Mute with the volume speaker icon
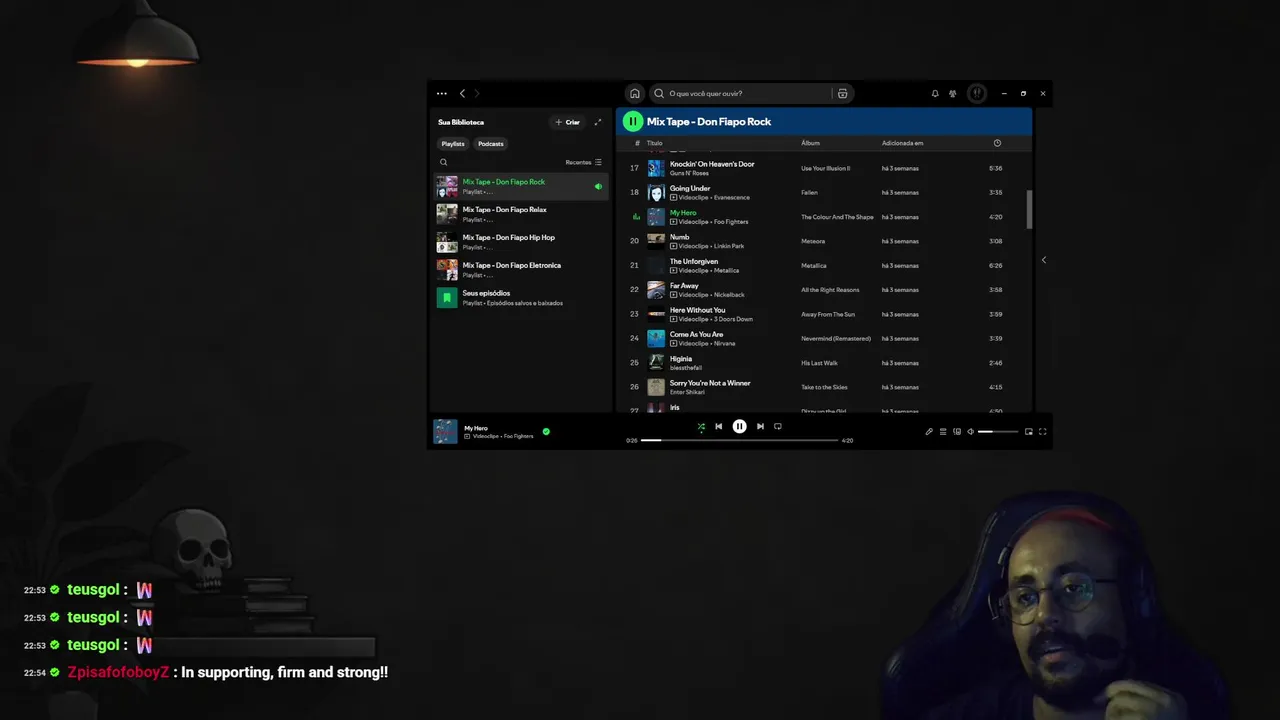 971,432
